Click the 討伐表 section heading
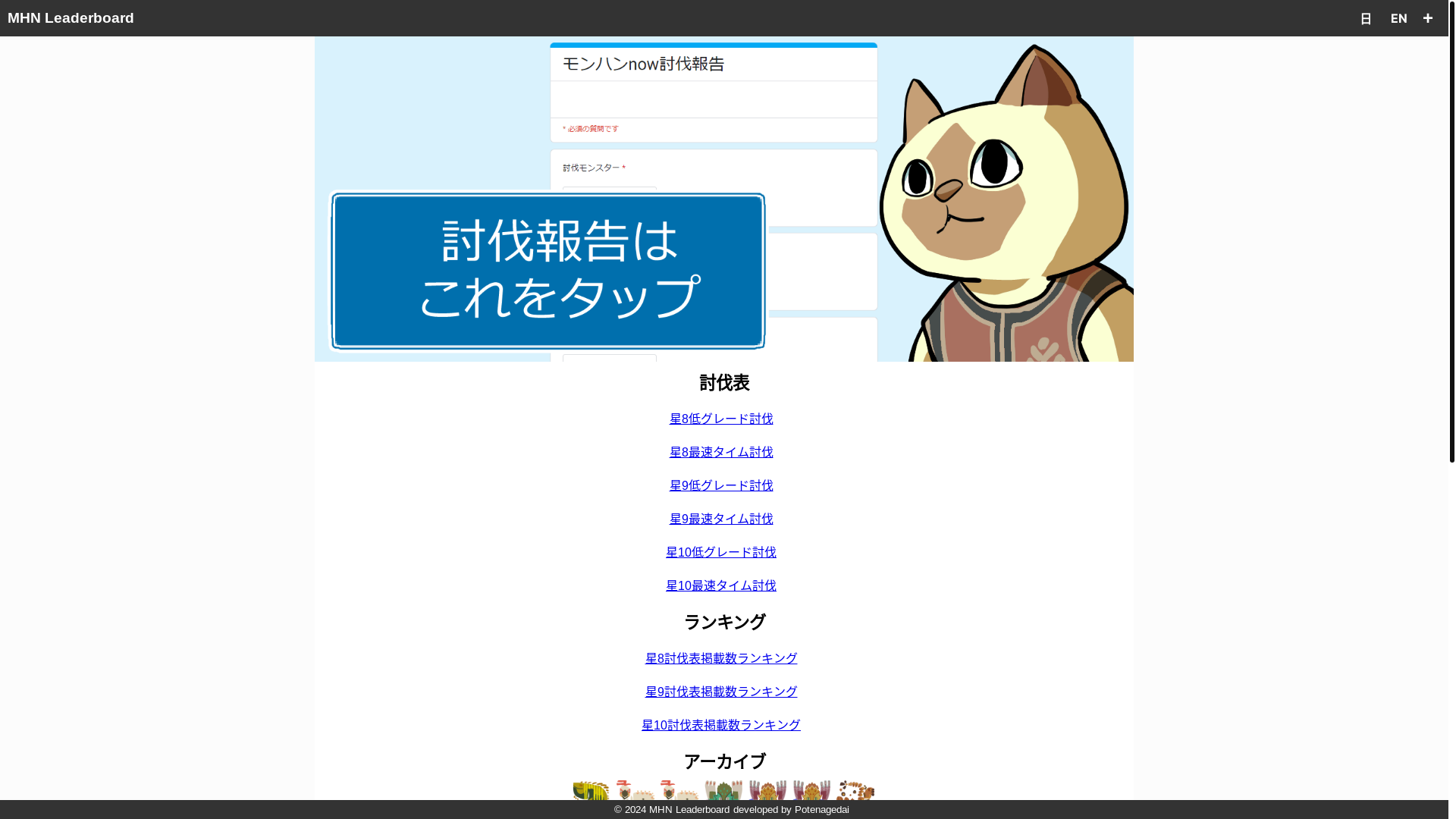Viewport: 1456px width, 819px height. [724, 383]
